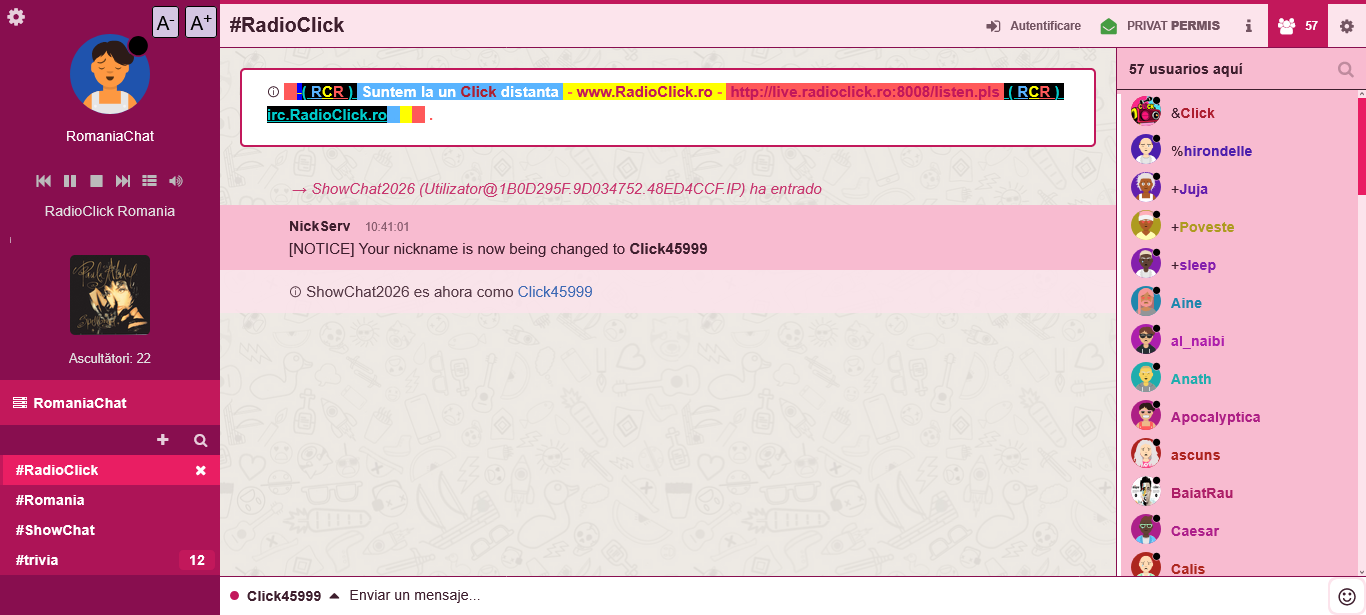The height and width of the screenshot is (615, 1366).
Task: Select user &Click in the list
Action: (x=1237, y=113)
